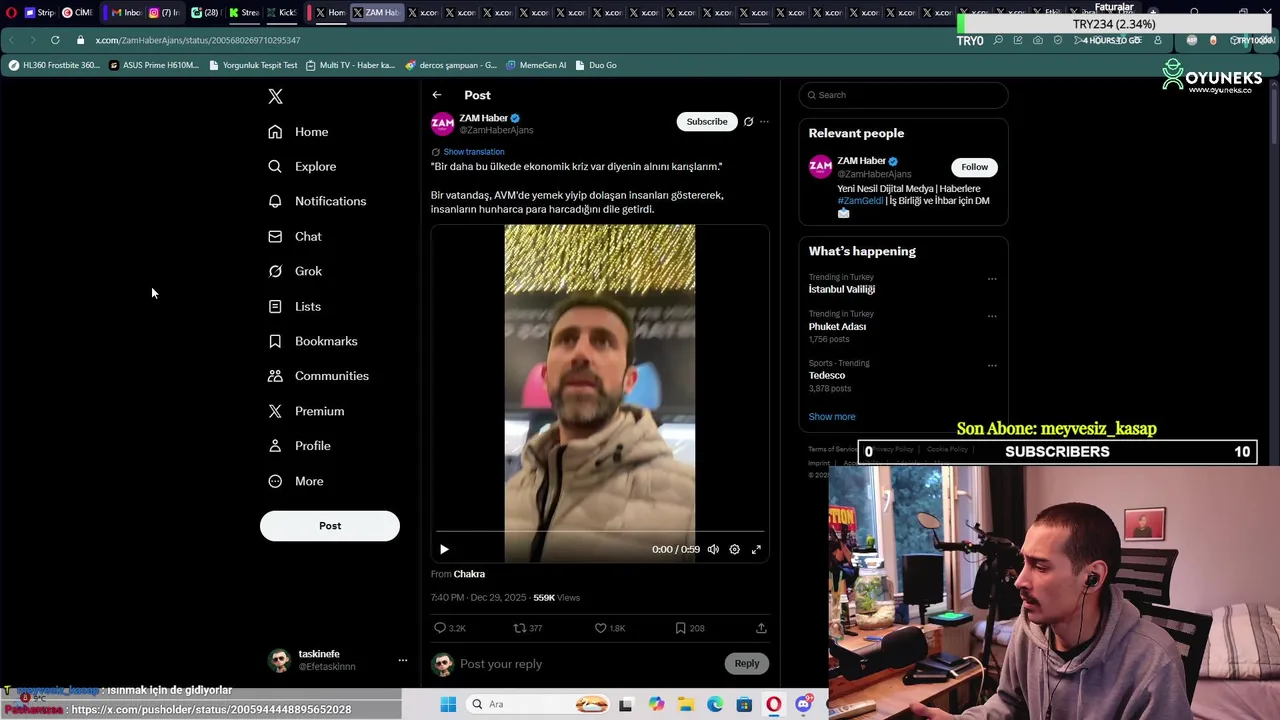Open Chat in the sidebar
The image size is (1280, 720).
(x=295, y=236)
